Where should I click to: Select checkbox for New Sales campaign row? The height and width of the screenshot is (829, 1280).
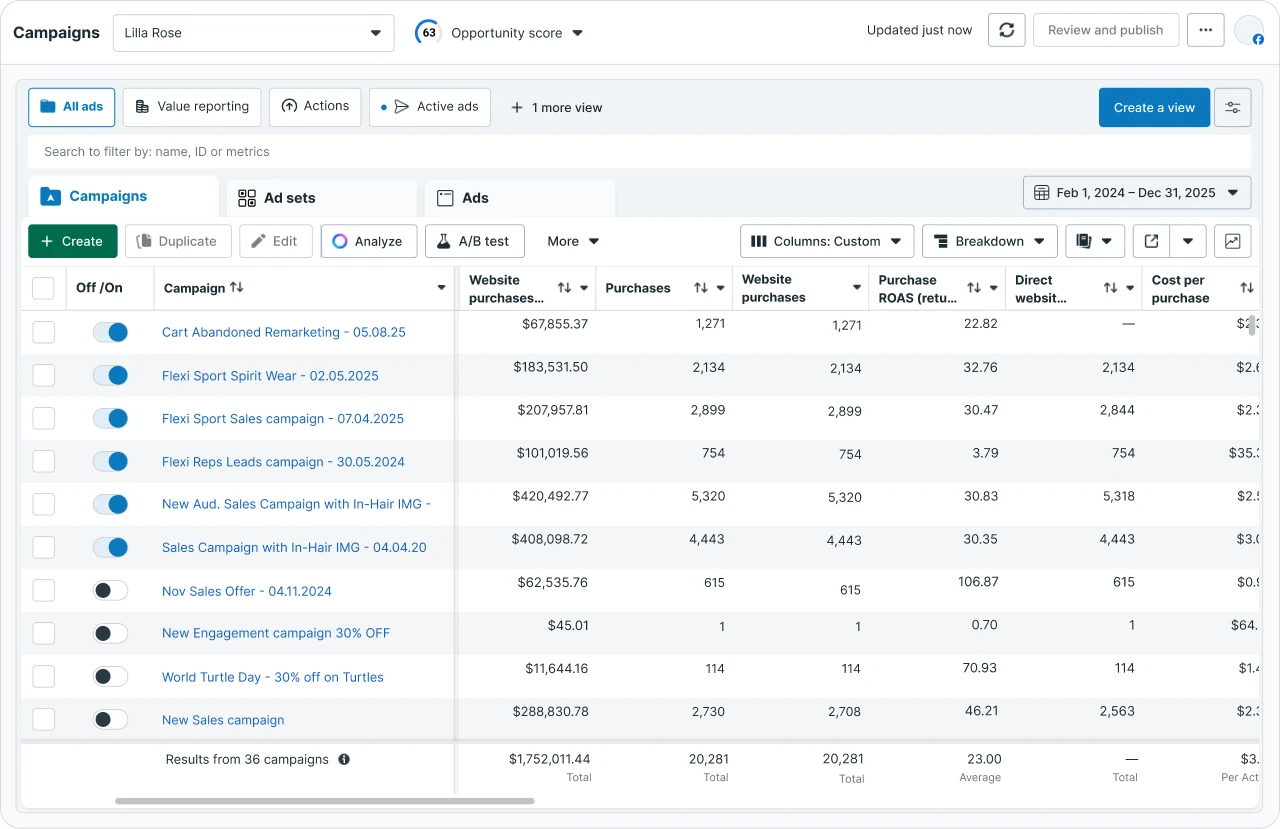[43, 719]
